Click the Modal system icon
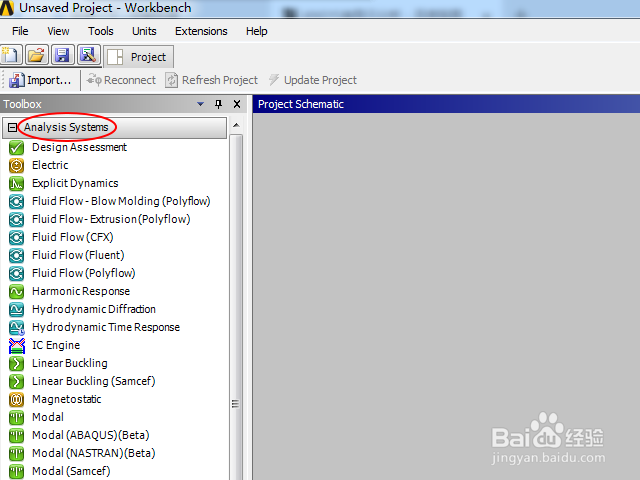 [16, 417]
